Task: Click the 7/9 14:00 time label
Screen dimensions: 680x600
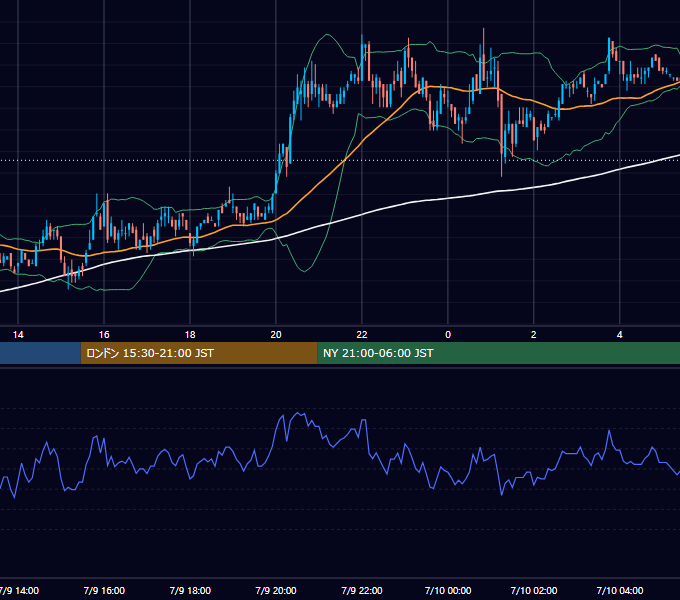Action: pos(19,590)
